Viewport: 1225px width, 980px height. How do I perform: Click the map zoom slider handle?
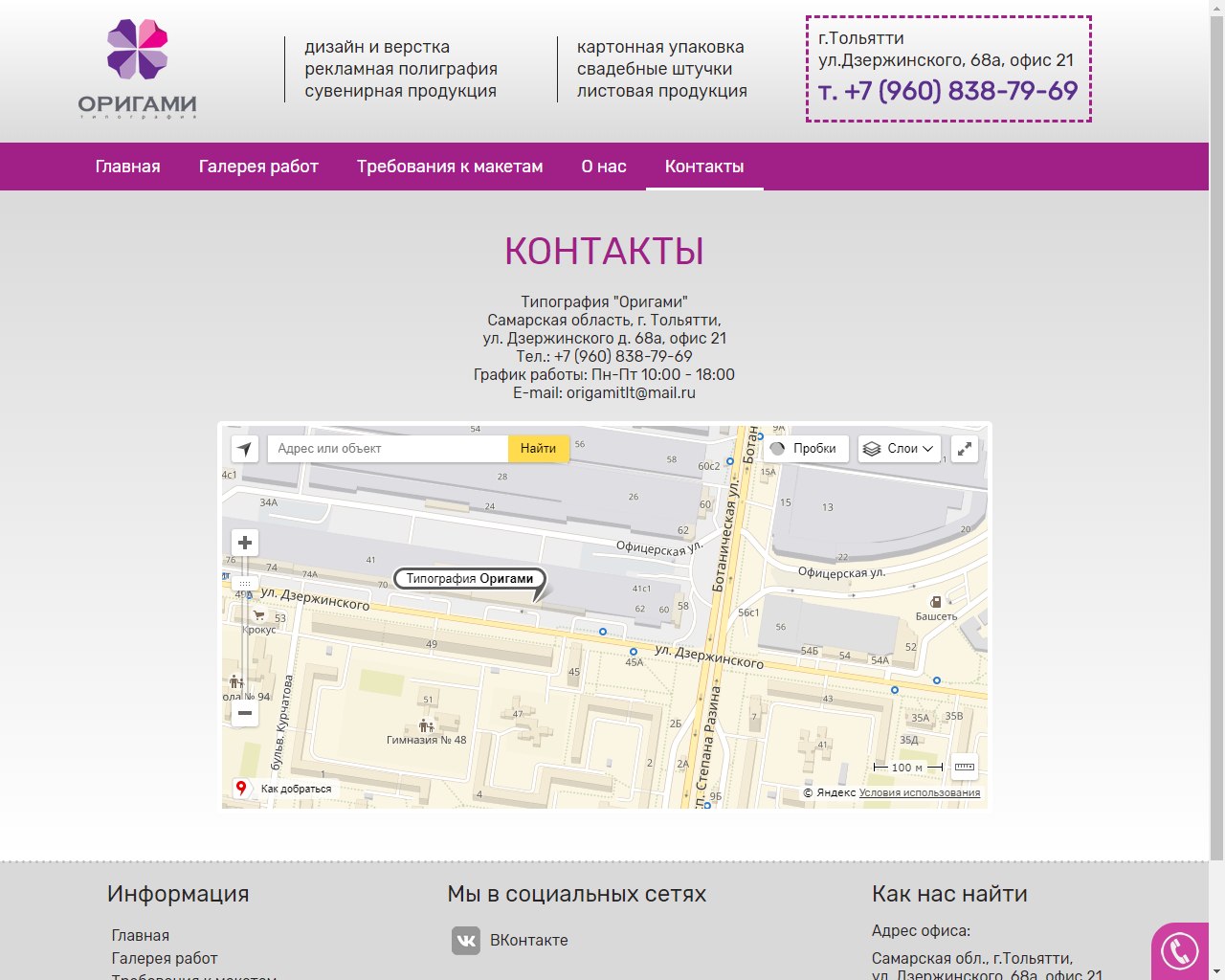click(x=245, y=583)
